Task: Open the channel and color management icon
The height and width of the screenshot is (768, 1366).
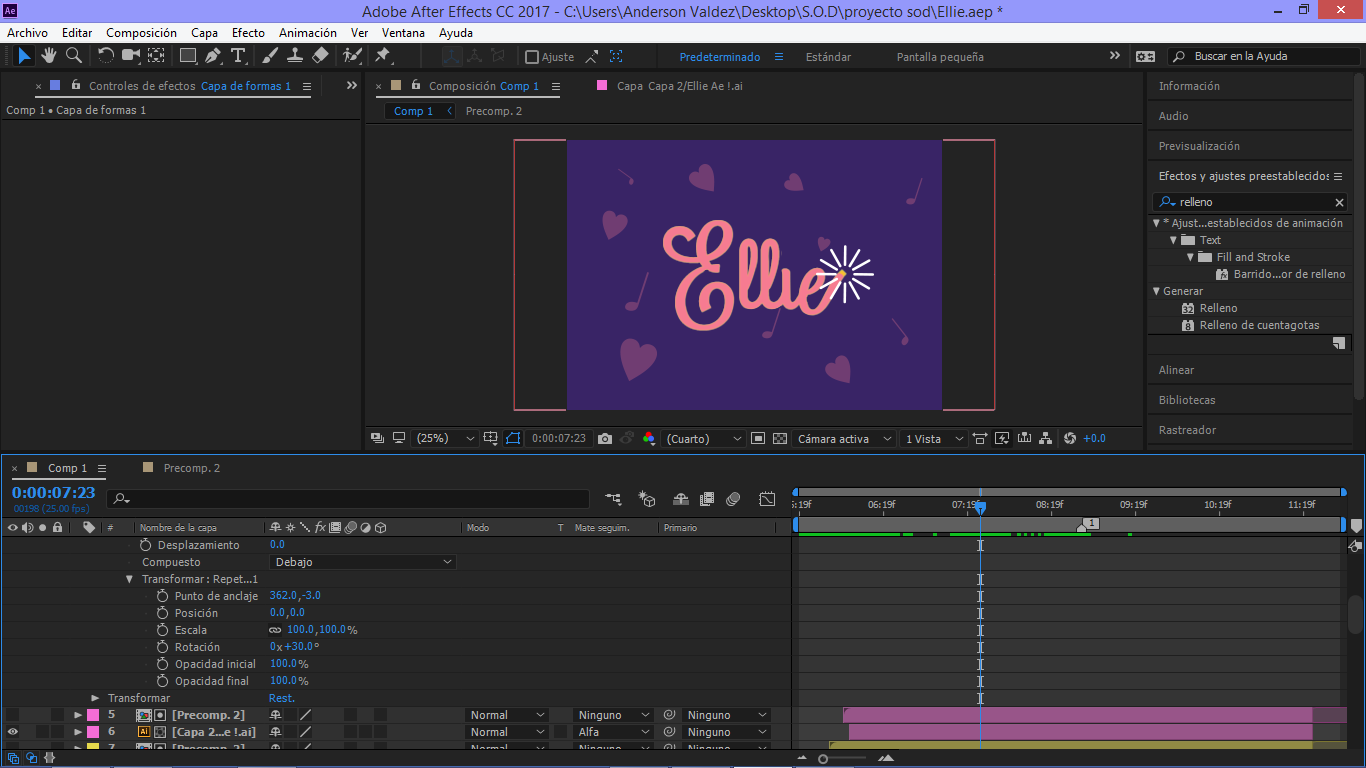Action: [x=649, y=438]
